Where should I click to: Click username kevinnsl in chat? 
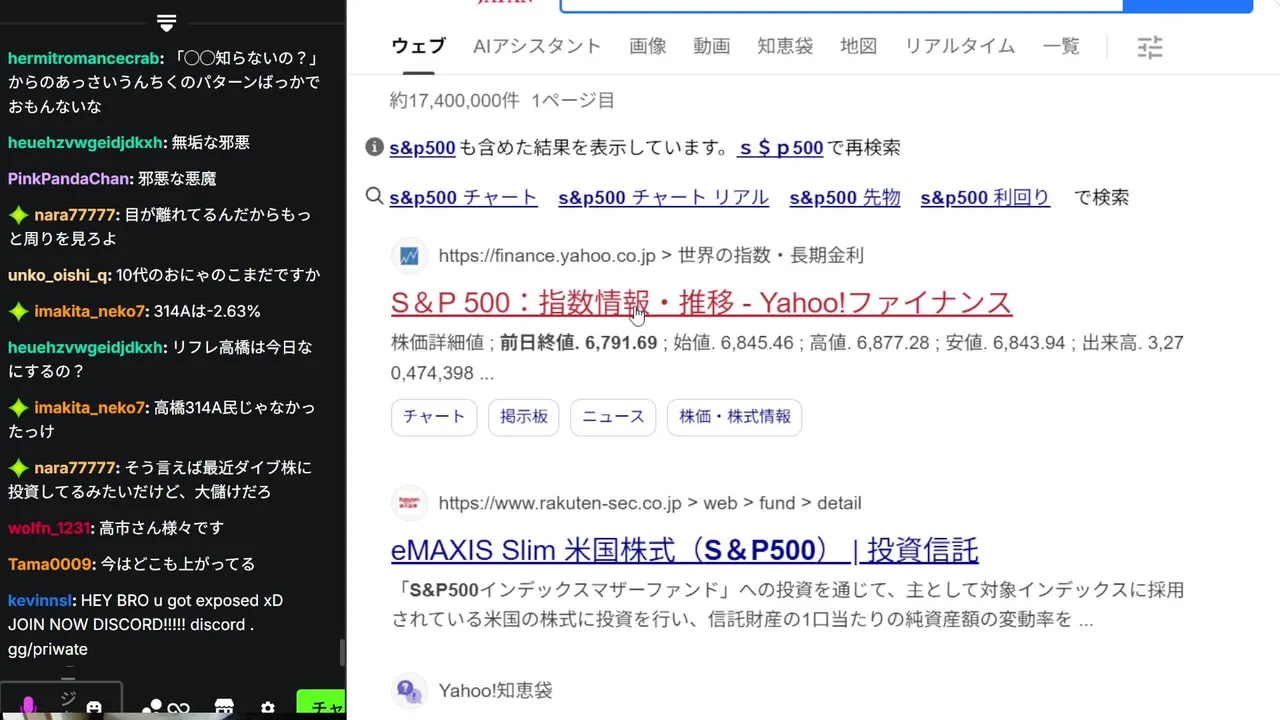coord(40,601)
